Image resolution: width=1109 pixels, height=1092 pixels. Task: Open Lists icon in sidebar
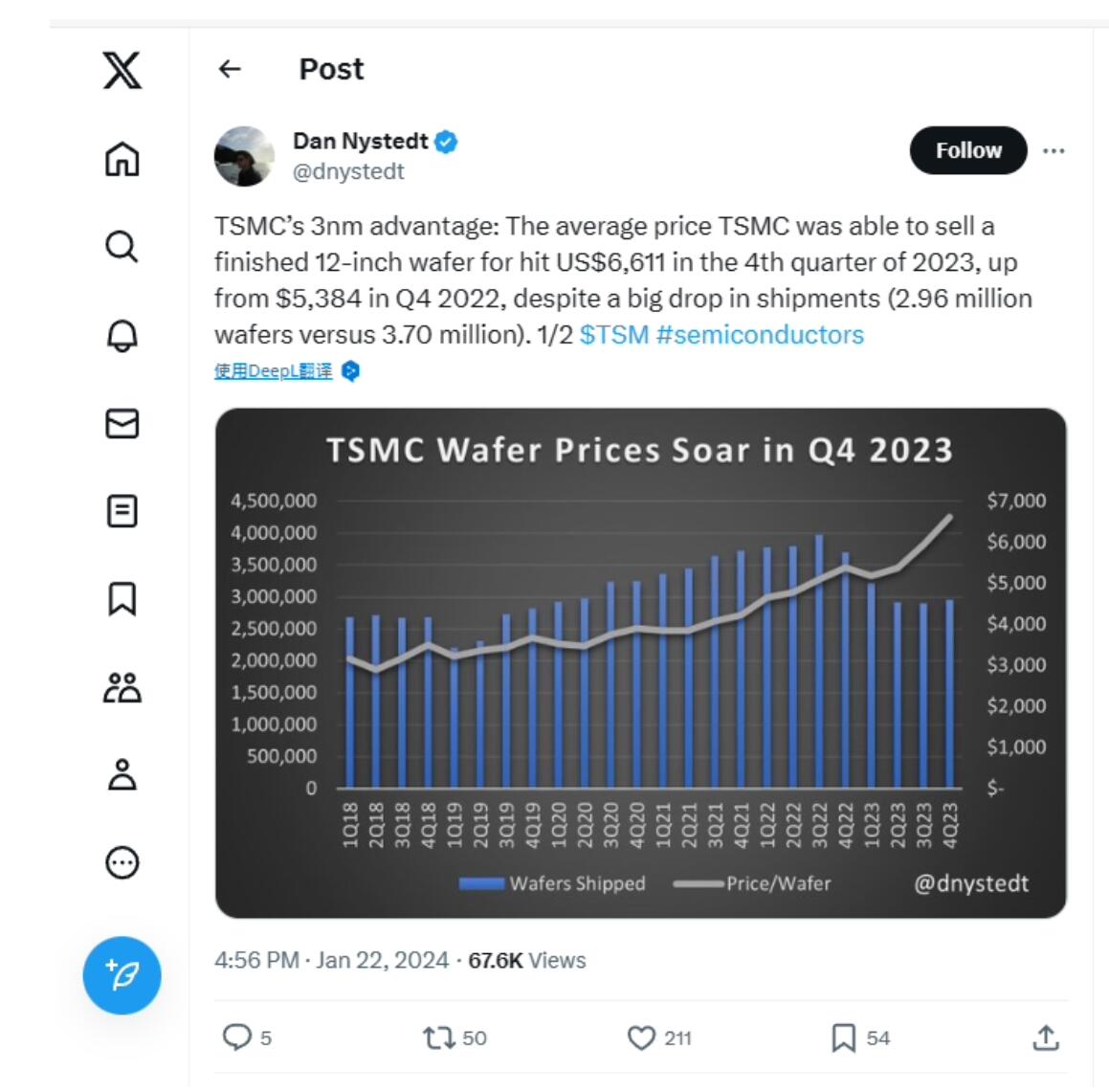122,511
